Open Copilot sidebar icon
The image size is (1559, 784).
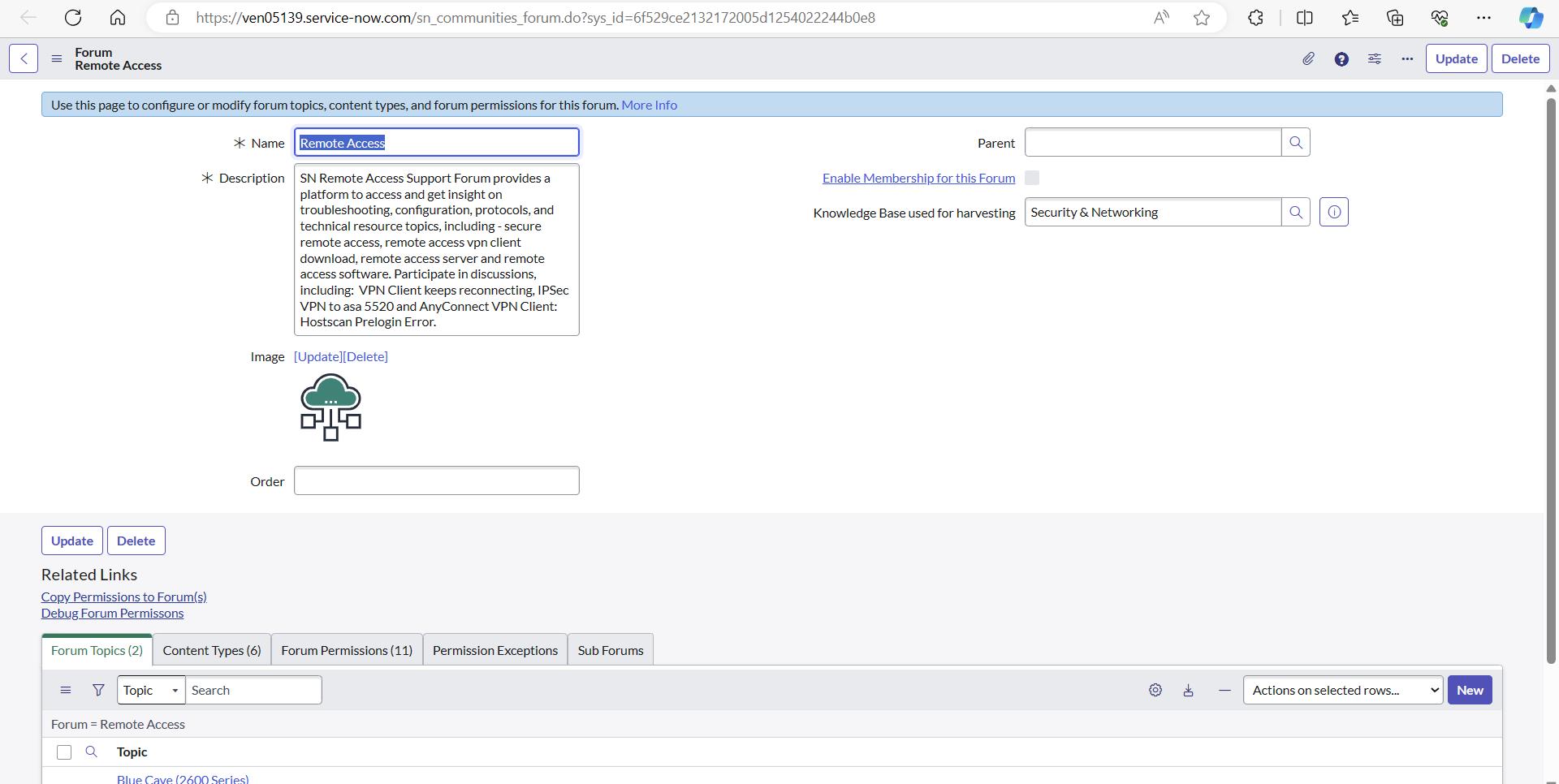[x=1531, y=17]
